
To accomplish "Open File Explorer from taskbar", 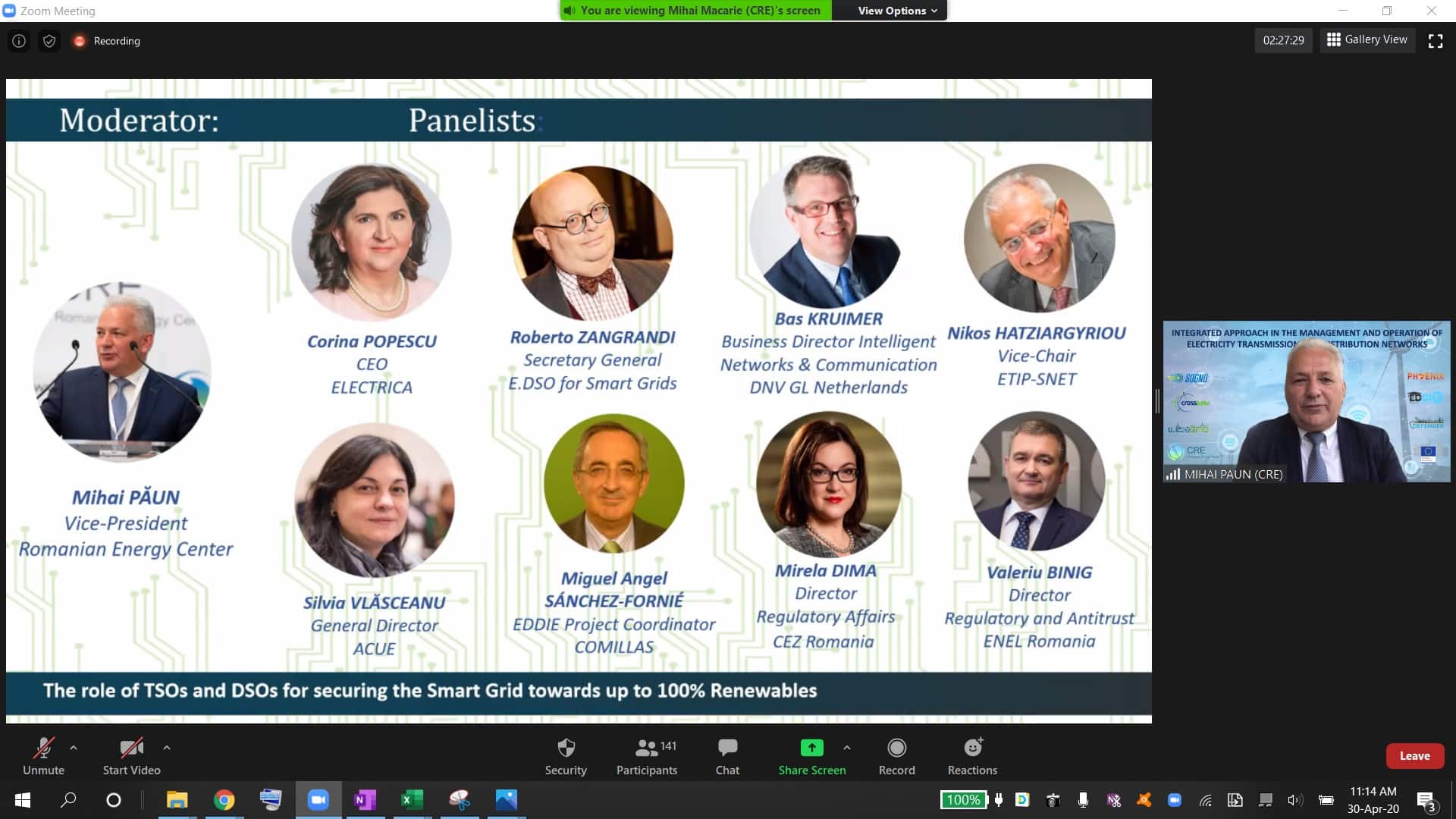I will (177, 800).
